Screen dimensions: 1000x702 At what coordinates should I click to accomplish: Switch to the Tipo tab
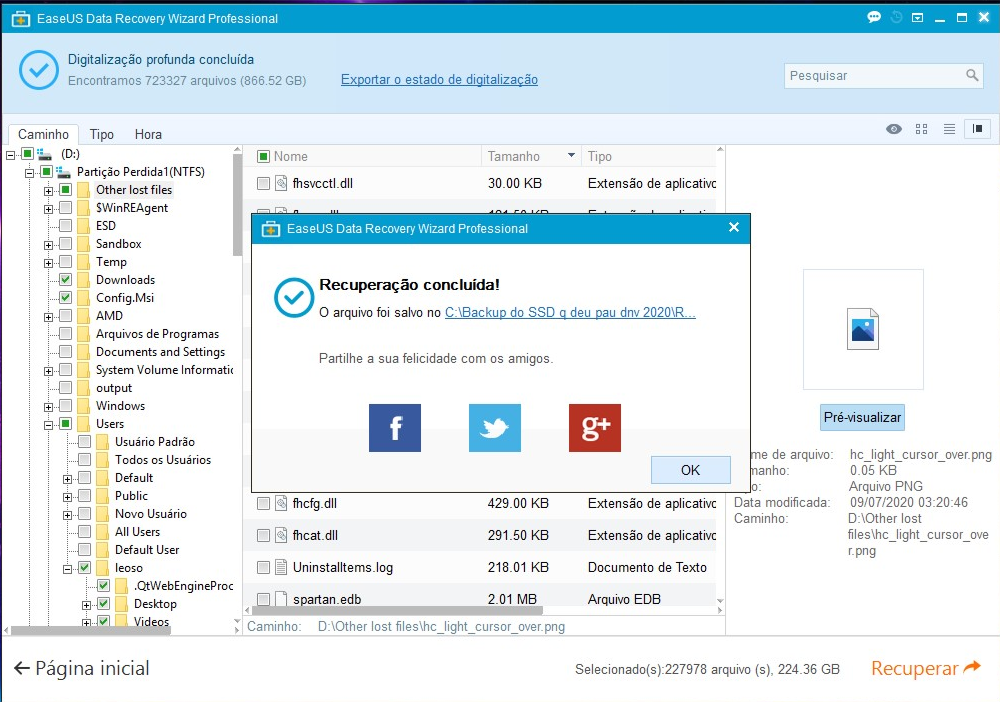(x=101, y=134)
